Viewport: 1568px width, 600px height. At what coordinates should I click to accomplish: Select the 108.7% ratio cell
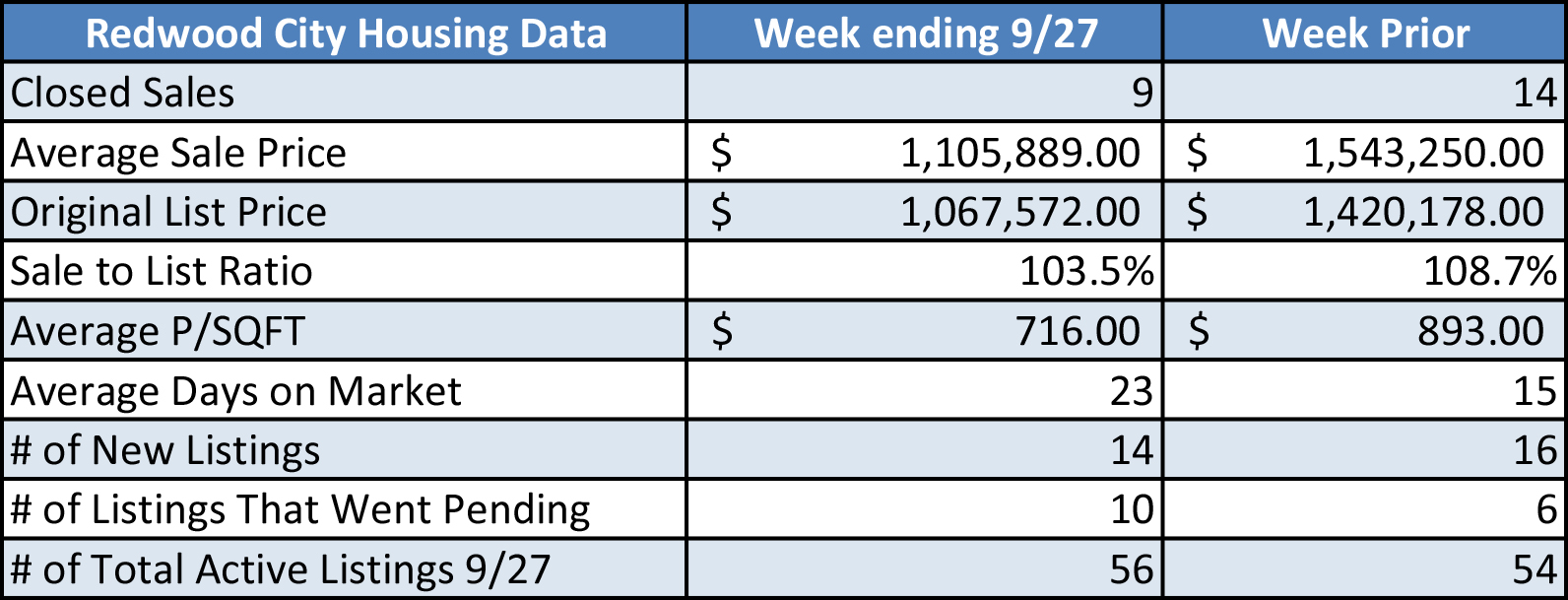pyautogui.click(x=1365, y=271)
